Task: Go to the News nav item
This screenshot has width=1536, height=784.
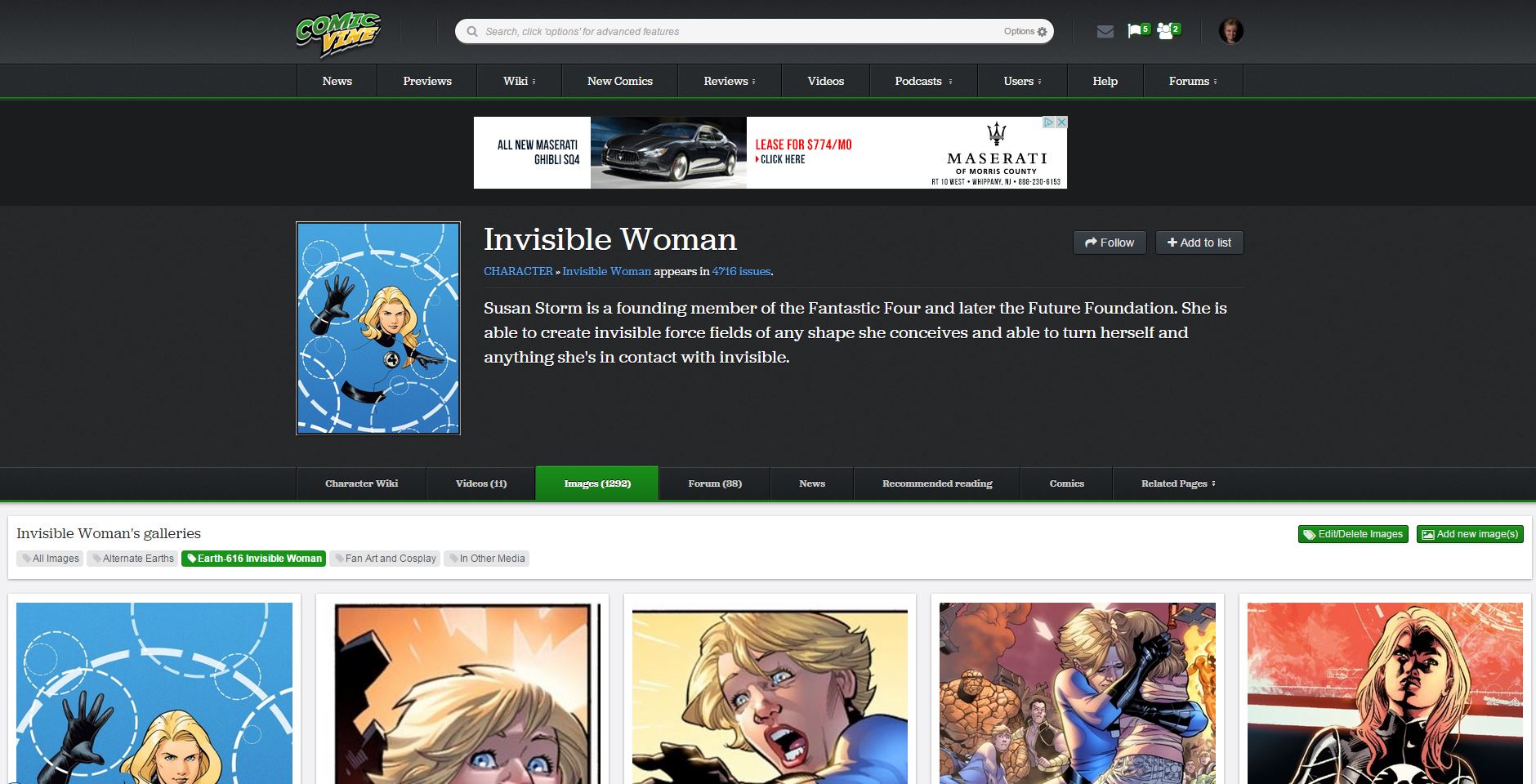Action: 337,81
